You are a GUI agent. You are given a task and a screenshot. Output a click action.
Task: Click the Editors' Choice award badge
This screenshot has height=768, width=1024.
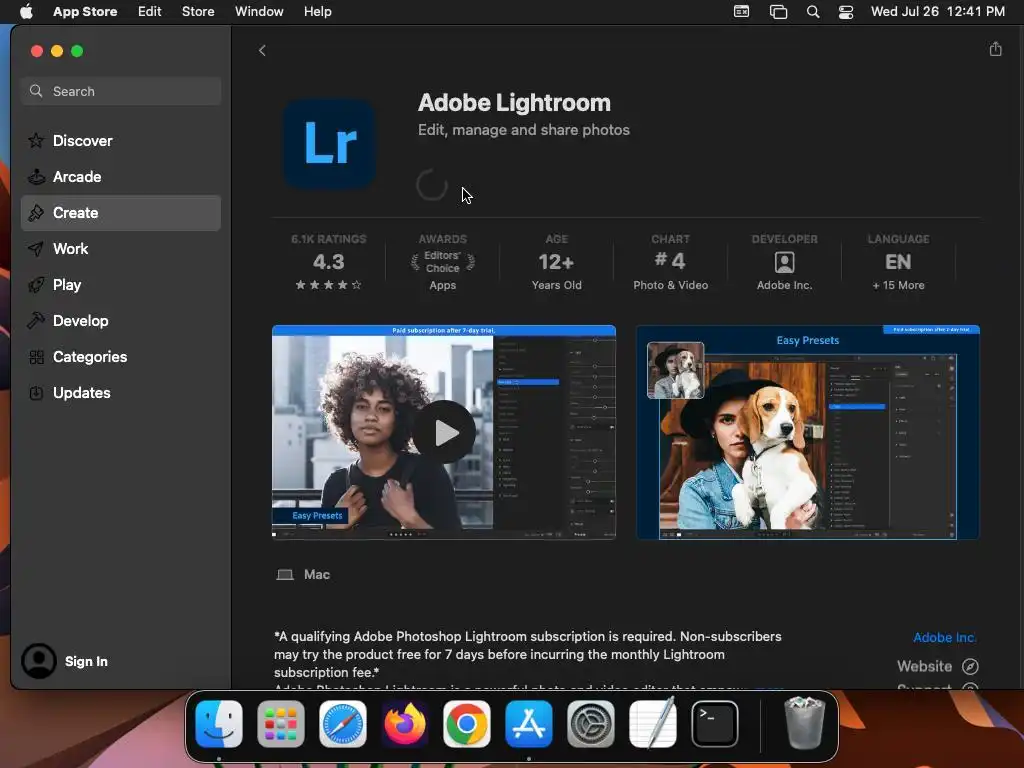[x=443, y=262]
